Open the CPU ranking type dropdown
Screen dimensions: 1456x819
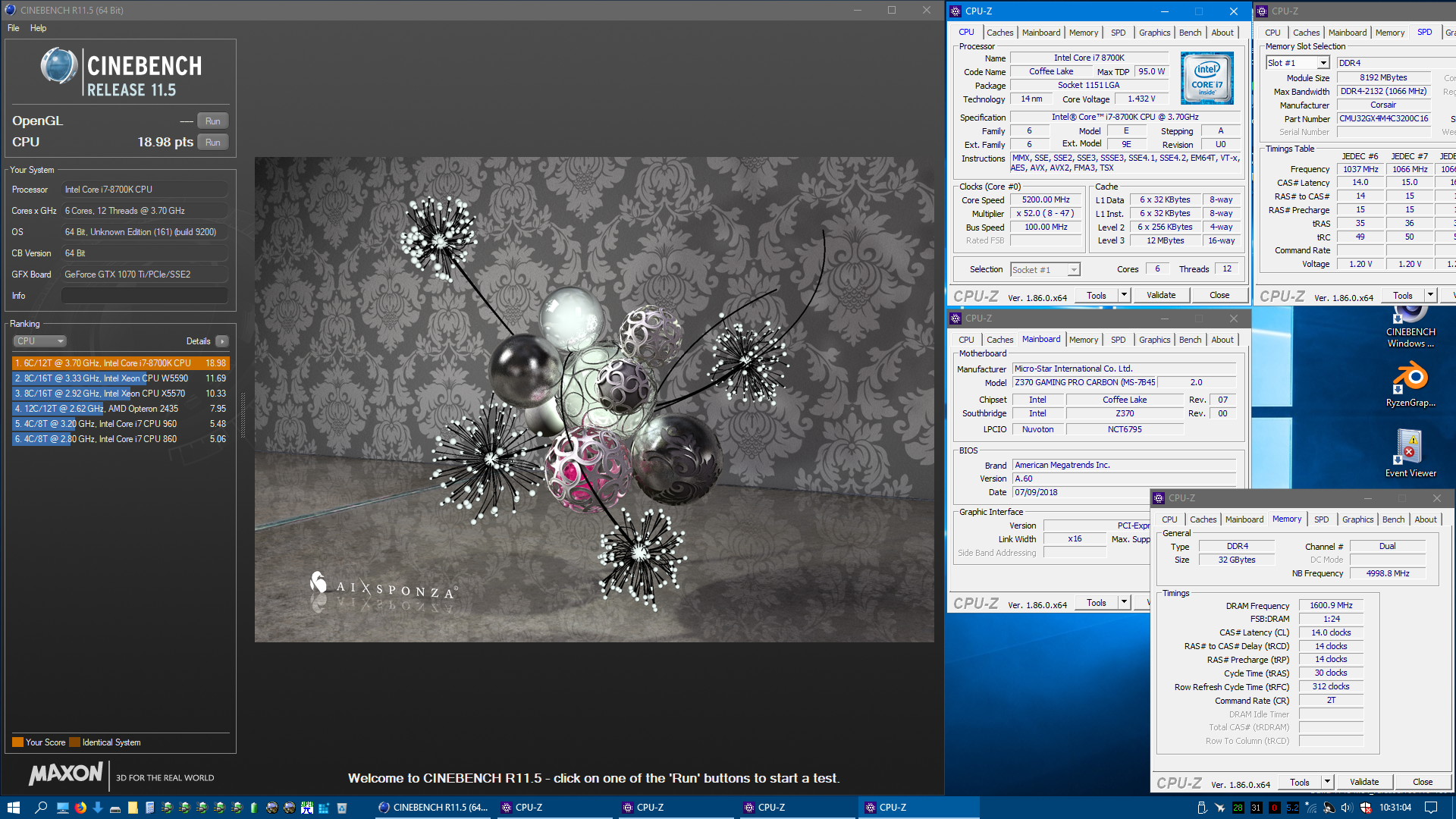(x=40, y=341)
